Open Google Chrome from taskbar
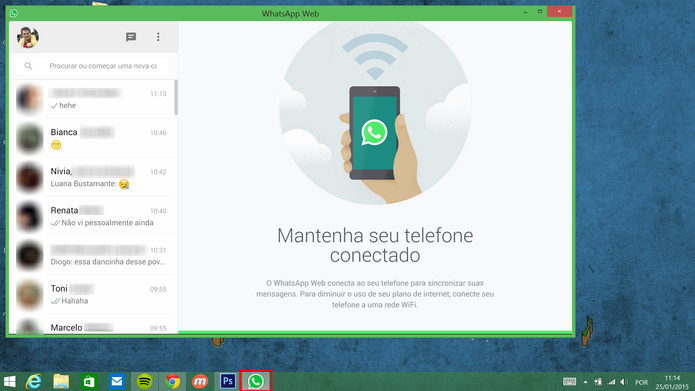This screenshot has width=695, height=391. 172,381
